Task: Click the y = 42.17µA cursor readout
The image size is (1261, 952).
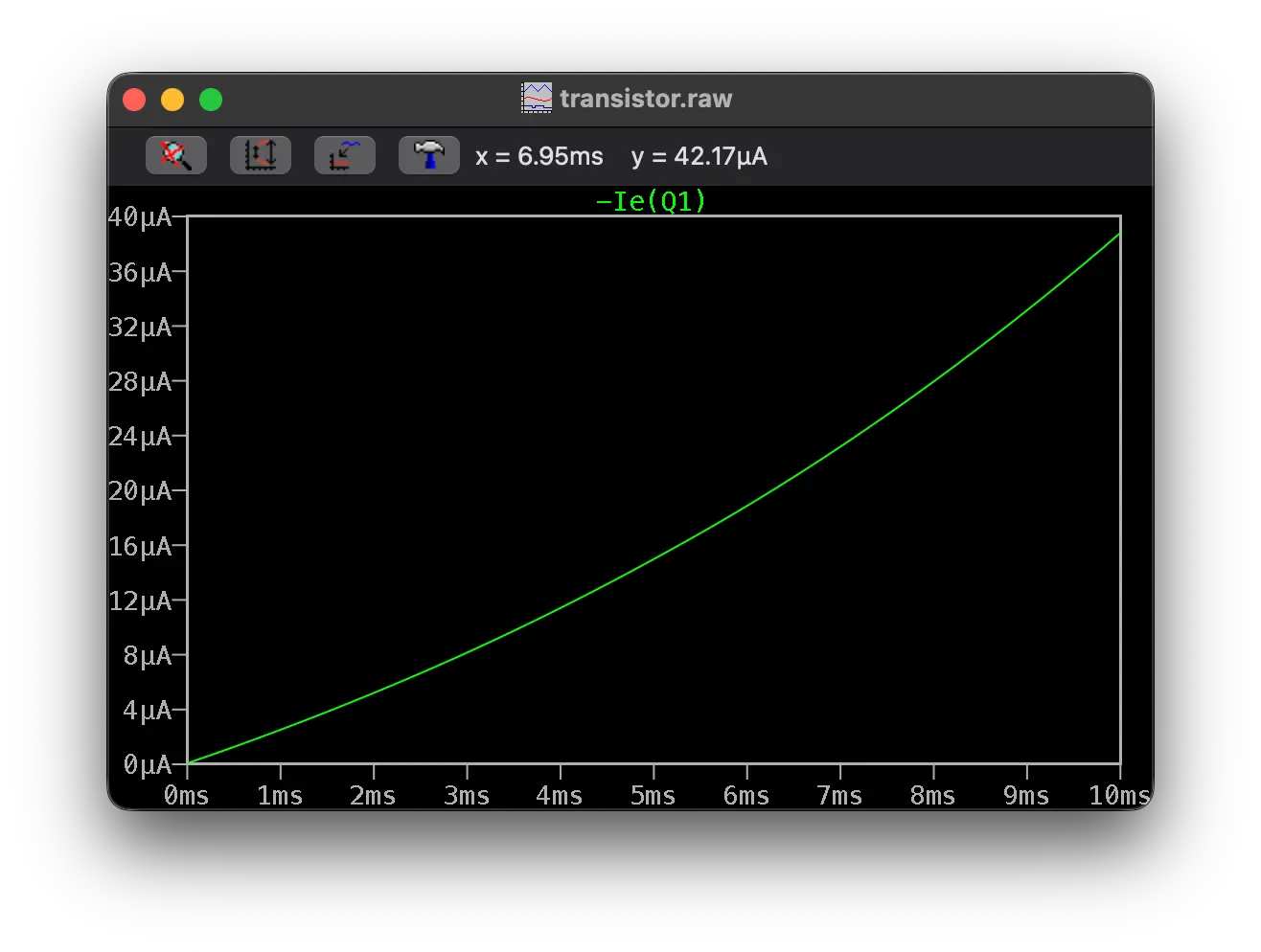Action: (699, 156)
